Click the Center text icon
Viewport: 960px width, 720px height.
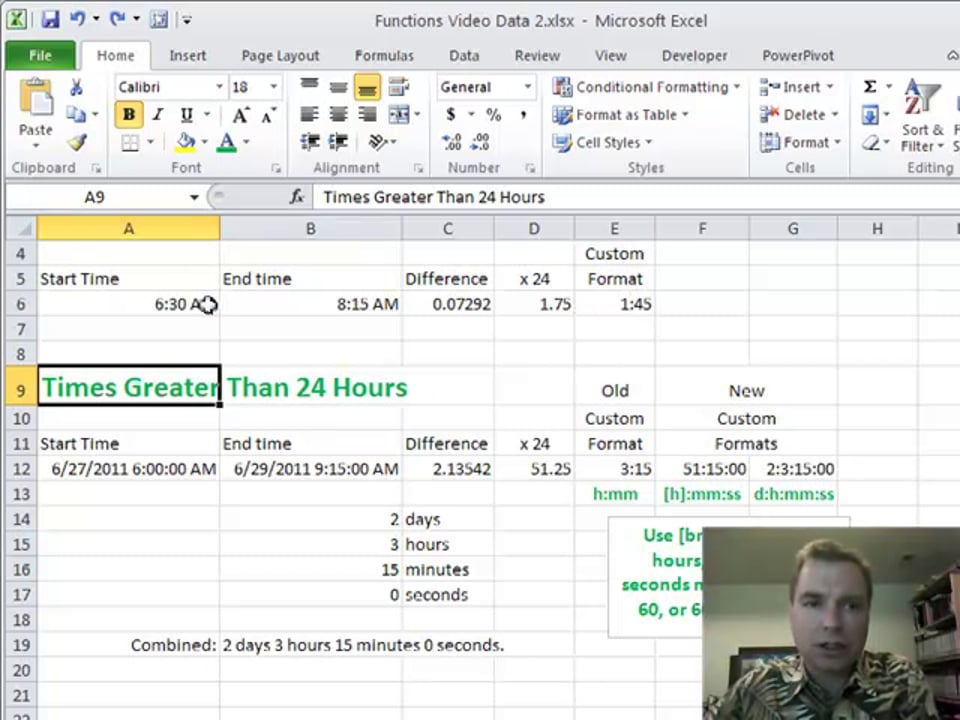338,114
